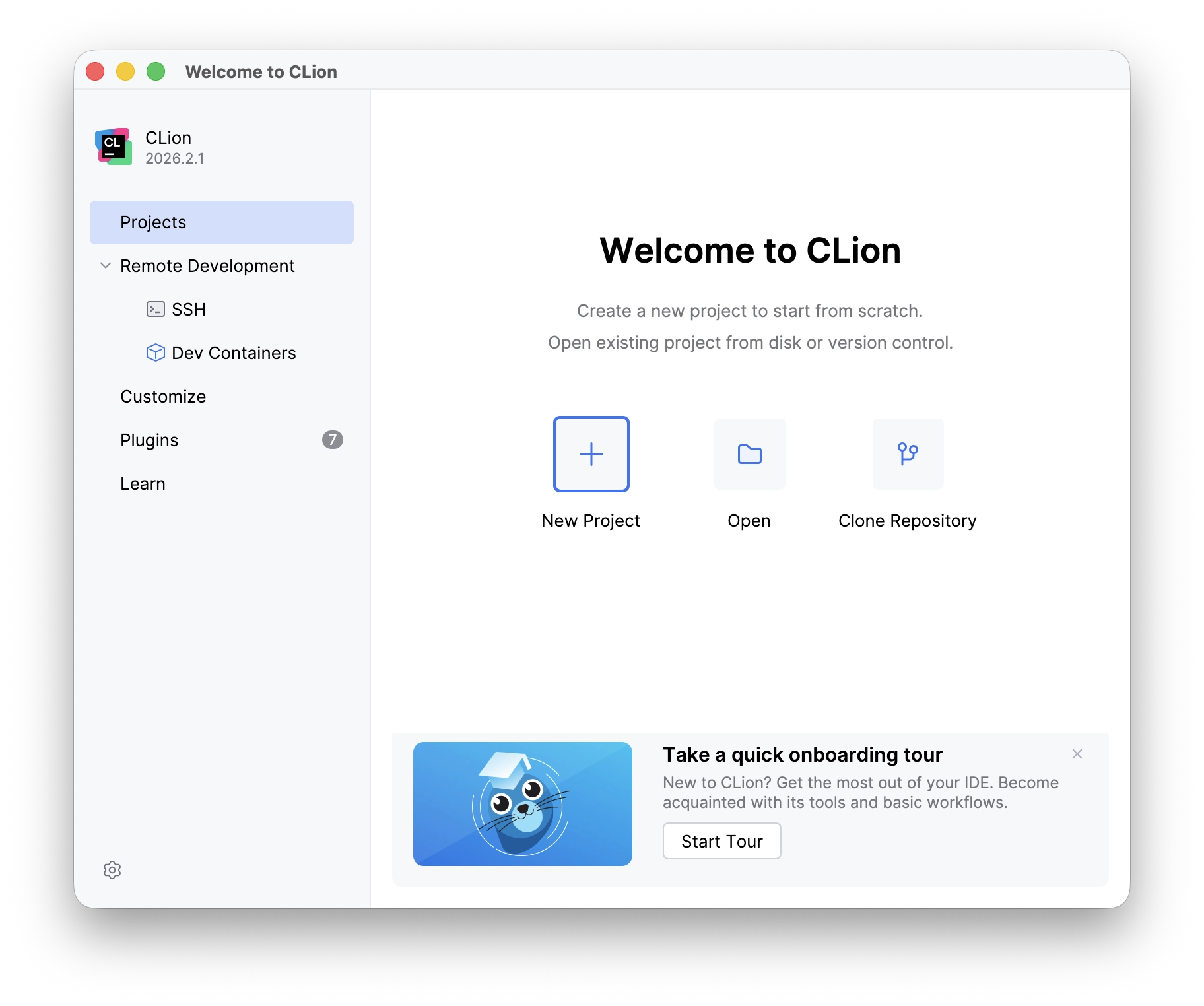Click the Take a quick onboarding tour heading
Screen dimensions: 1204x1006
803,754
